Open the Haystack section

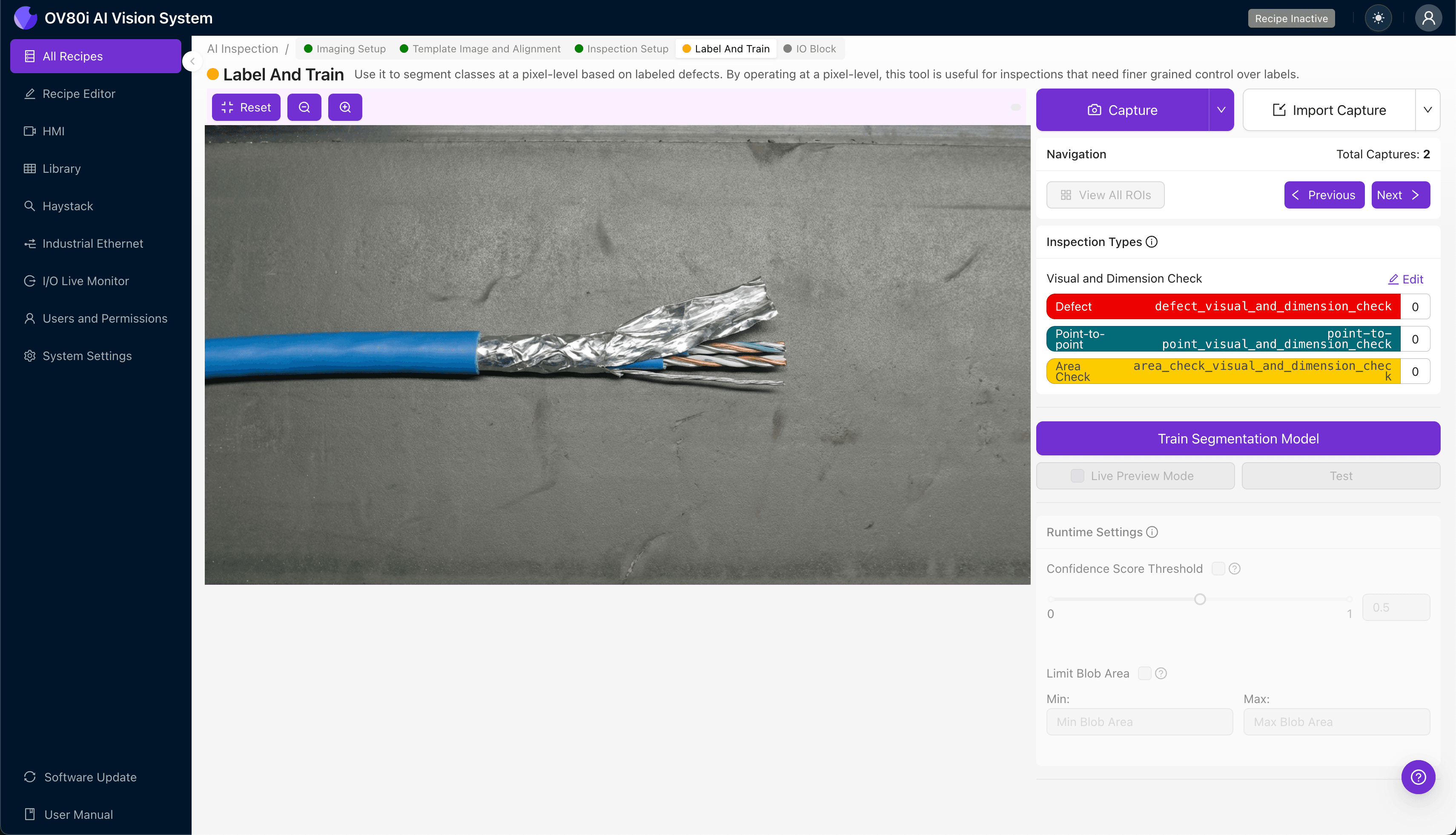tap(67, 206)
